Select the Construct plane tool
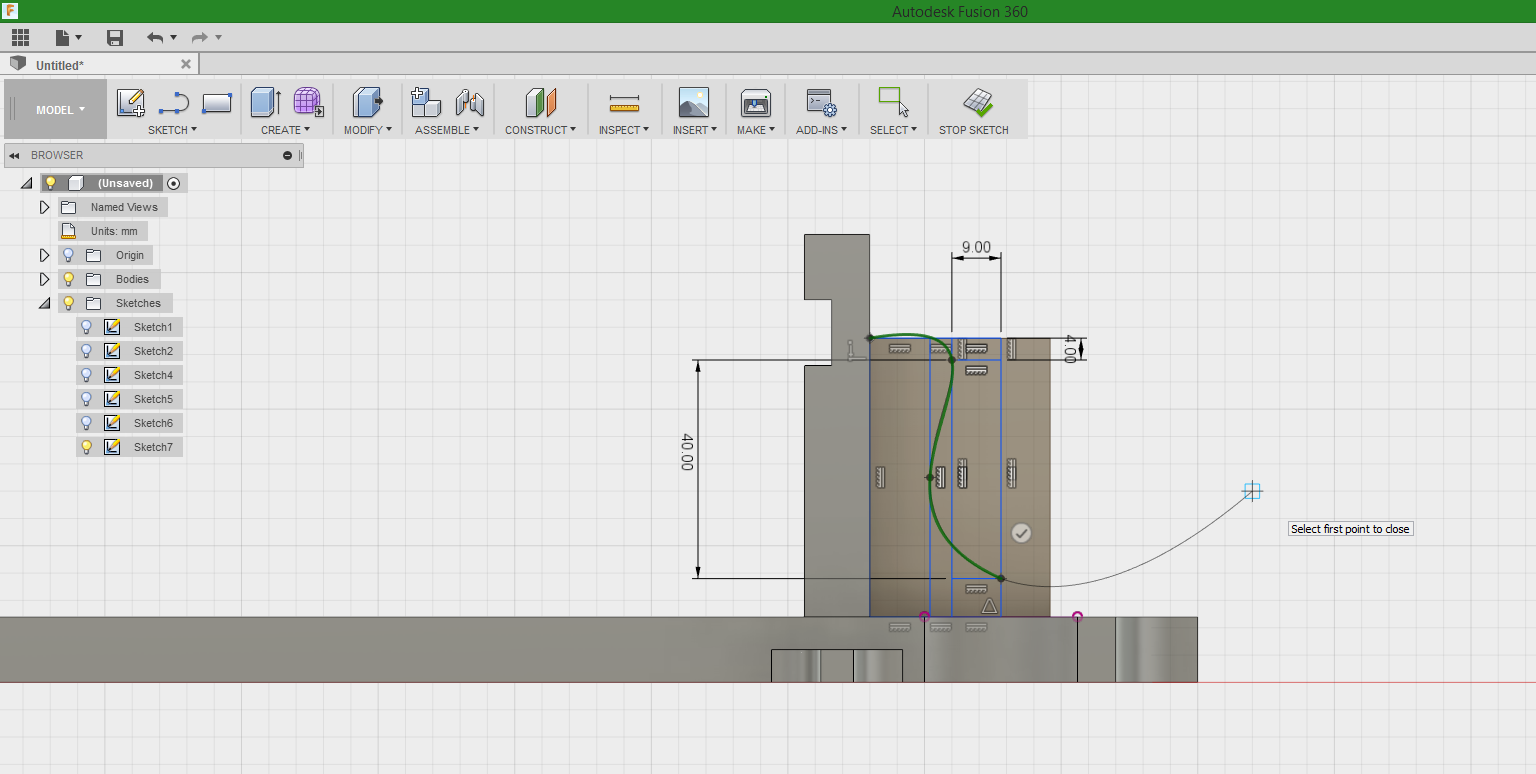The image size is (1536, 774). coord(540,102)
